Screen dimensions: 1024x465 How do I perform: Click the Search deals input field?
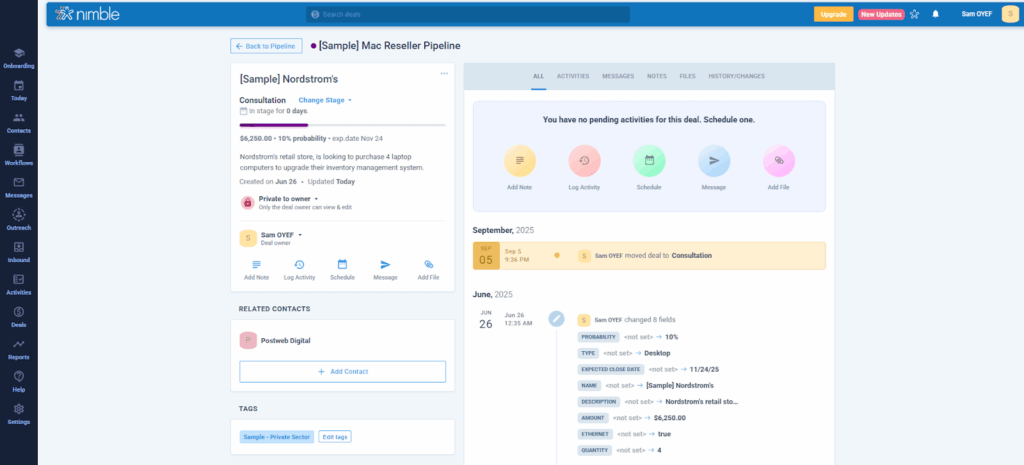point(468,14)
